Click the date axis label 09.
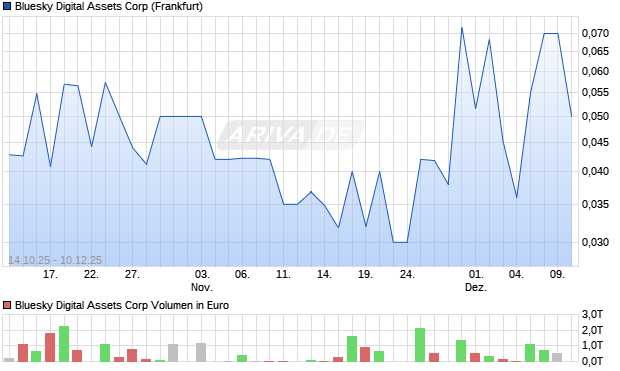The width and height of the screenshot is (620, 371). tap(557, 274)
